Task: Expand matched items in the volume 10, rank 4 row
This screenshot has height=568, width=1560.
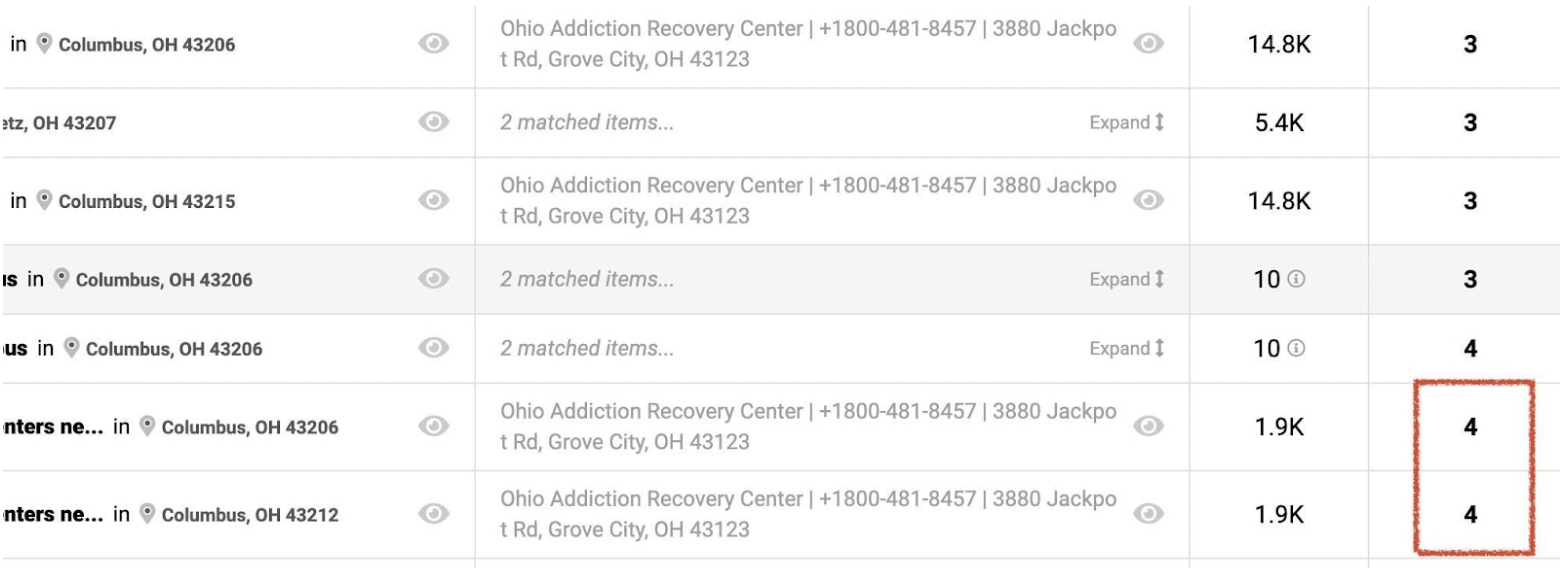Action: 1126,348
